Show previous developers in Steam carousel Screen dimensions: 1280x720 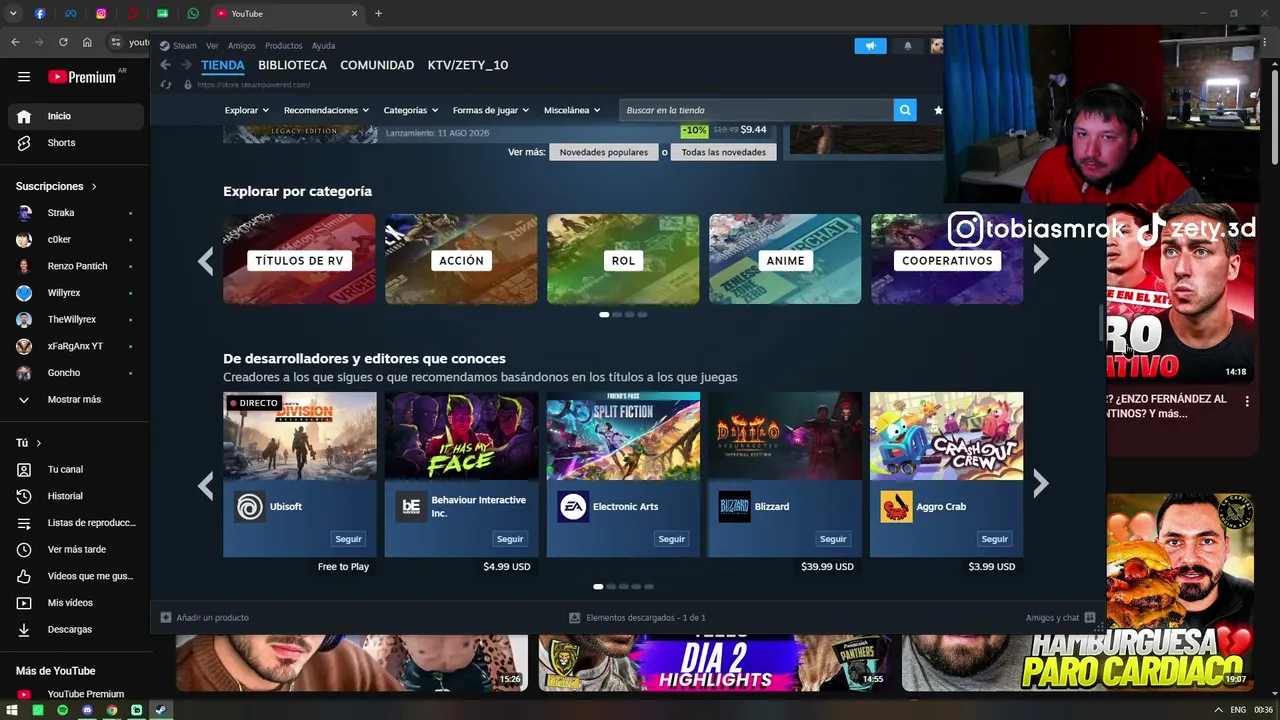(x=206, y=485)
